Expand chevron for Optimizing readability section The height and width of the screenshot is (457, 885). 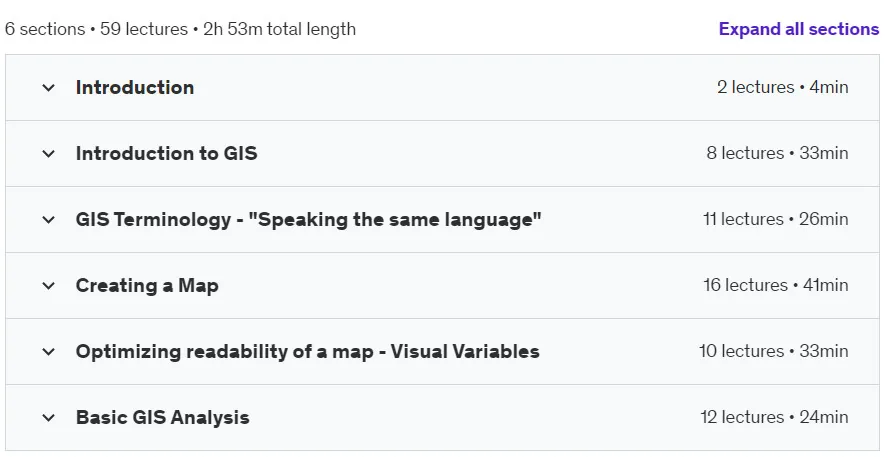coord(49,352)
